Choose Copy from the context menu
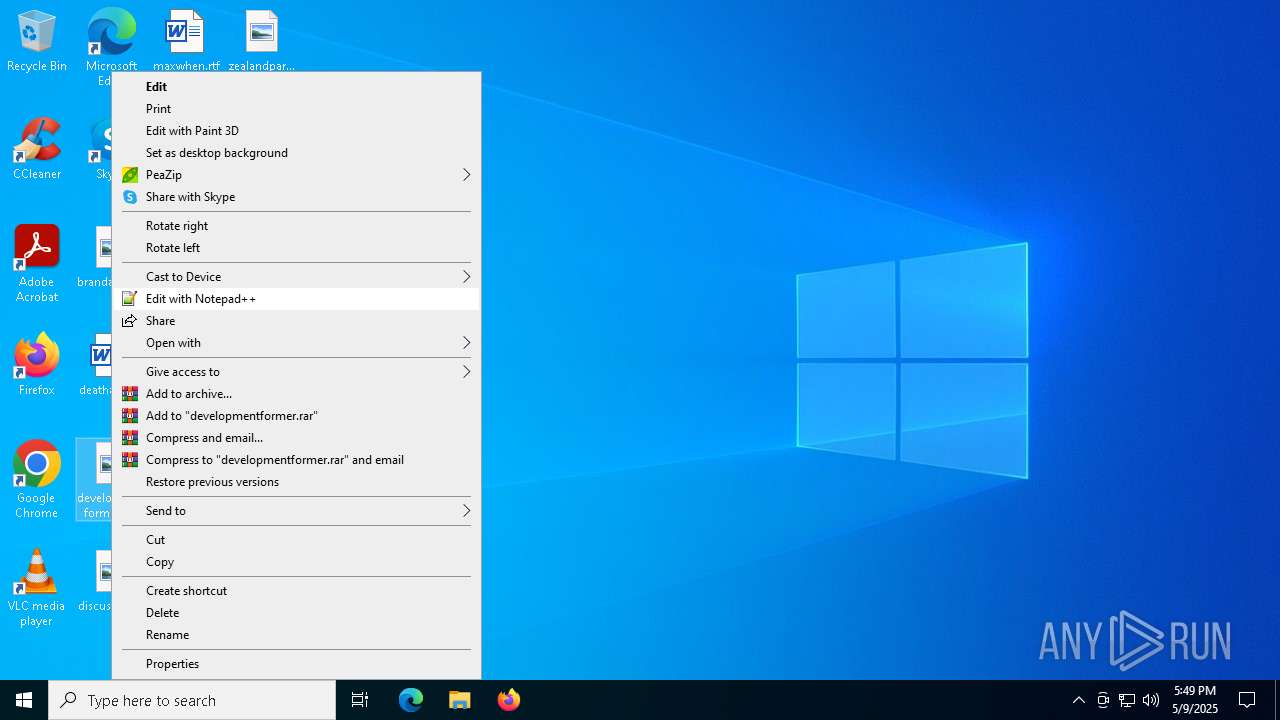Screen dimensions: 1280x720 (296, 562)
